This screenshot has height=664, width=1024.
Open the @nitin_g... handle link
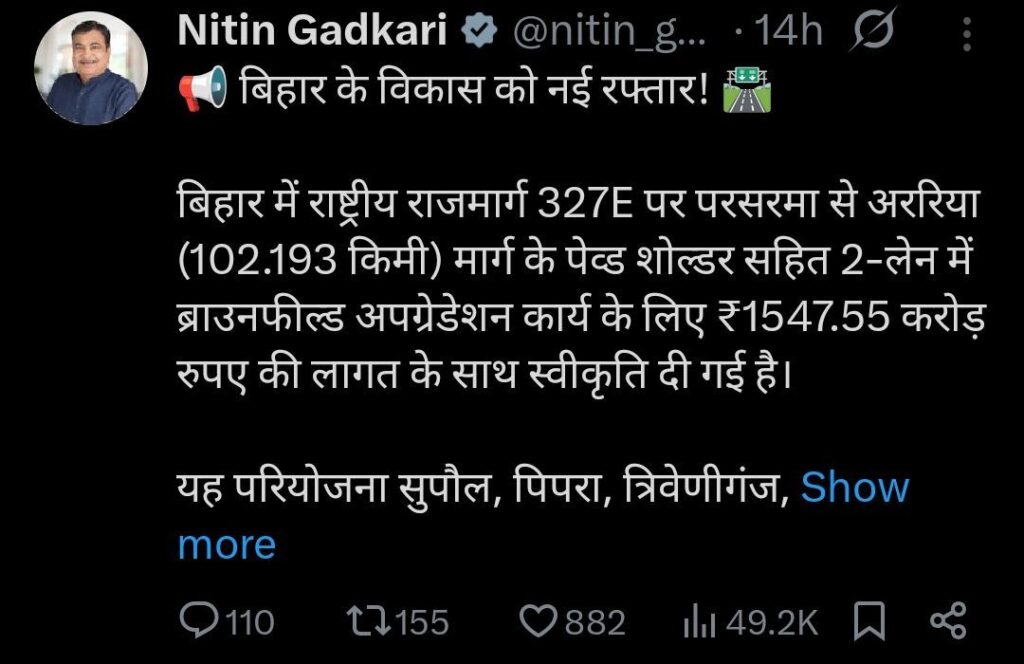(610, 33)
